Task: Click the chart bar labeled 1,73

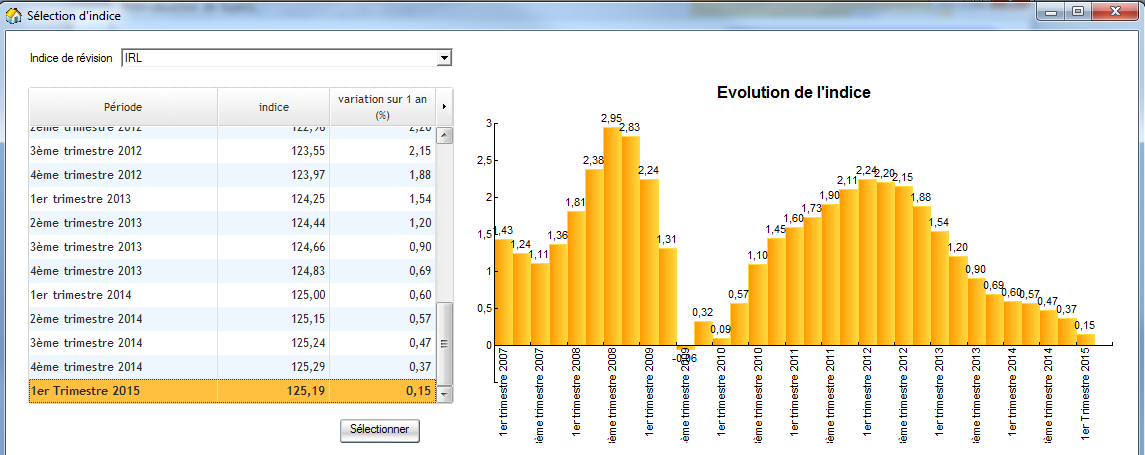Action: click(x=812, y=281)
